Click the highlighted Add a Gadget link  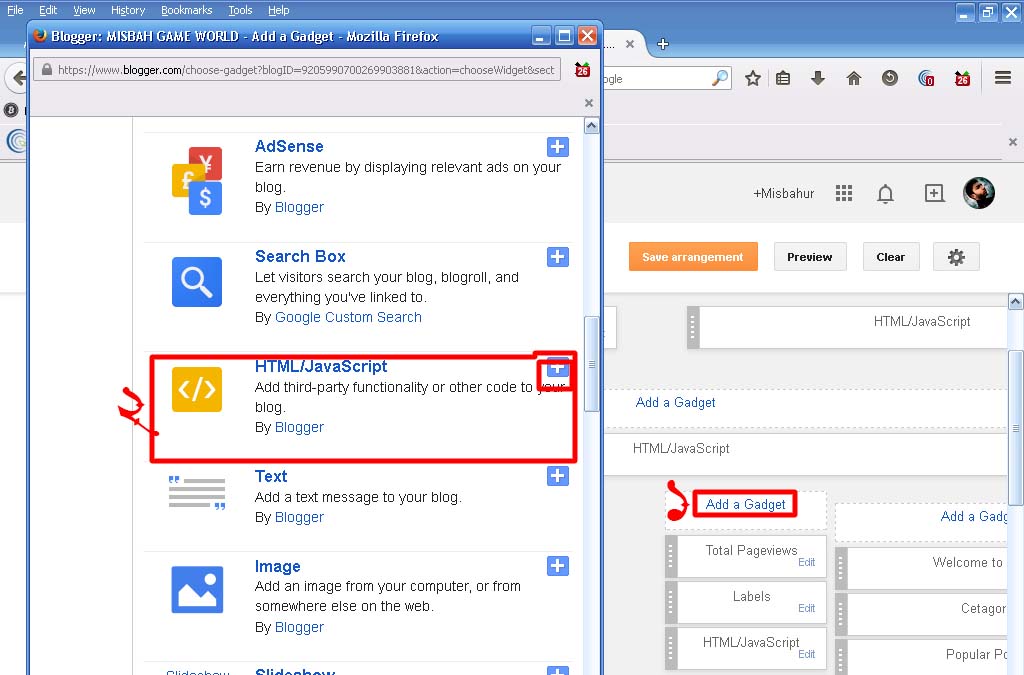(x=746, y=504)
